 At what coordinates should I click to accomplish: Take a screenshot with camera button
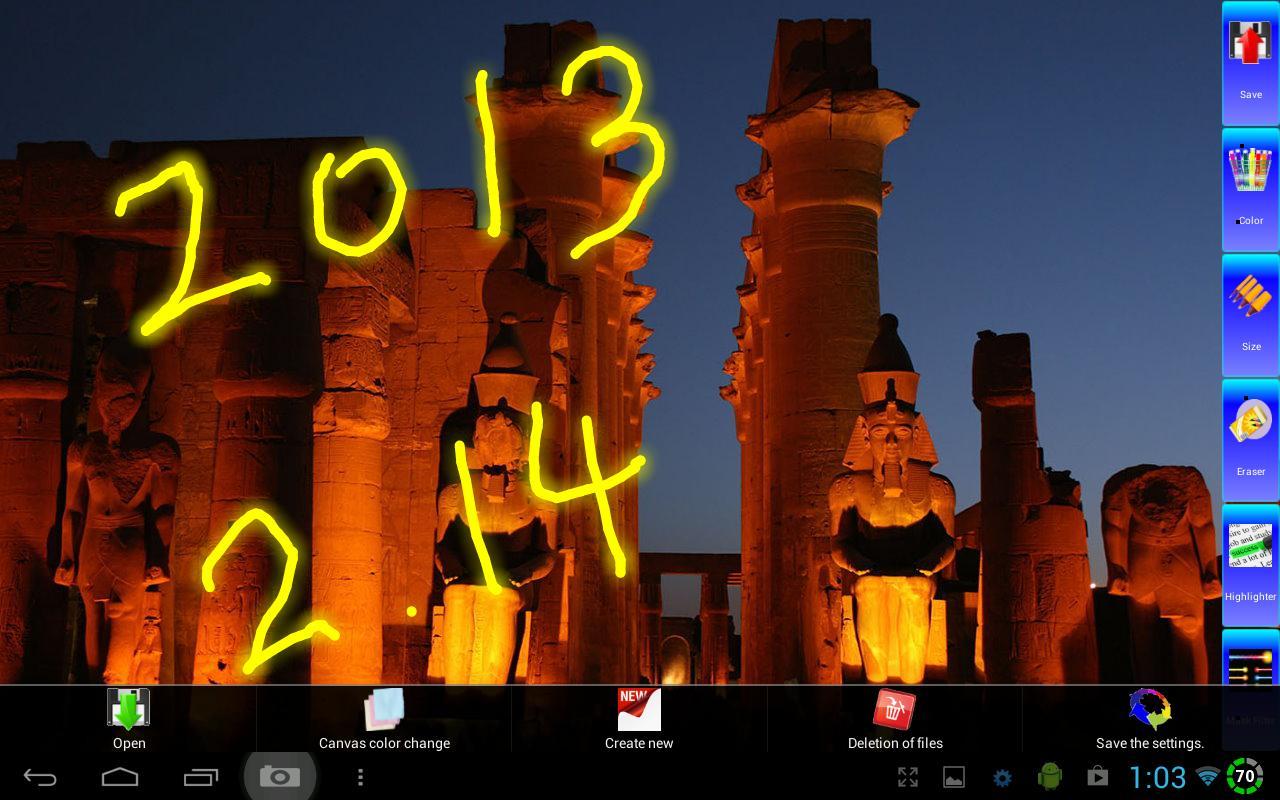coord(280,777)
